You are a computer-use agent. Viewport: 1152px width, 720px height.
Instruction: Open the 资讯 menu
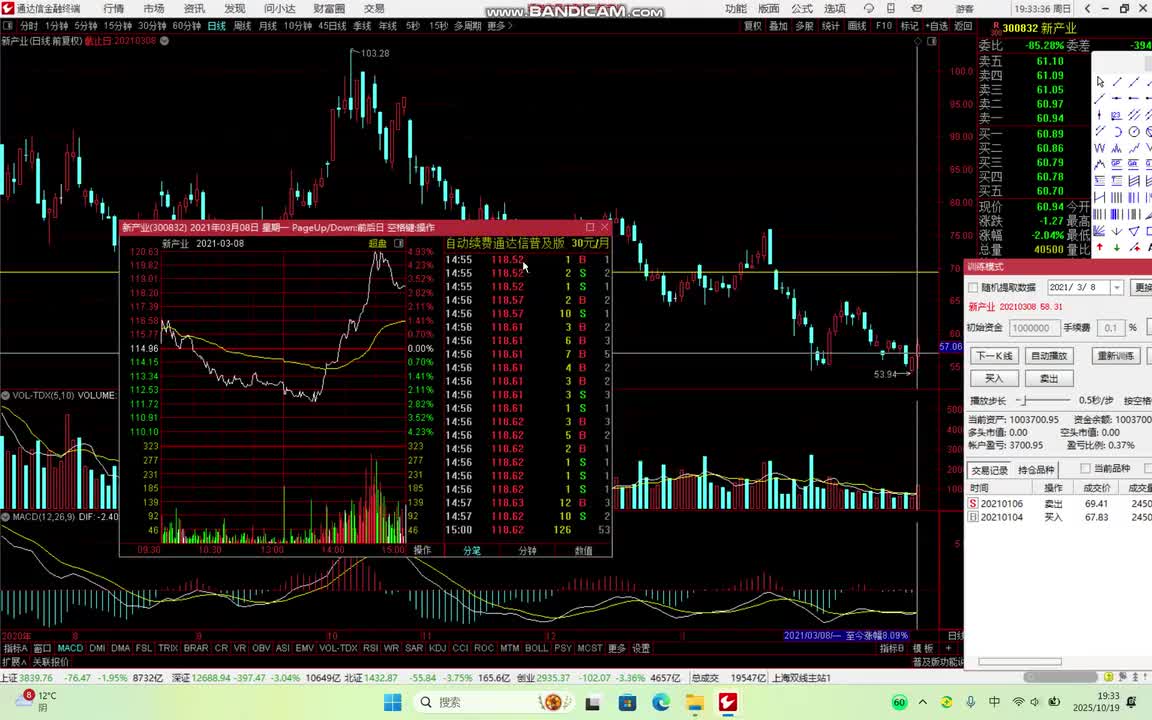(x=195, y=9)
